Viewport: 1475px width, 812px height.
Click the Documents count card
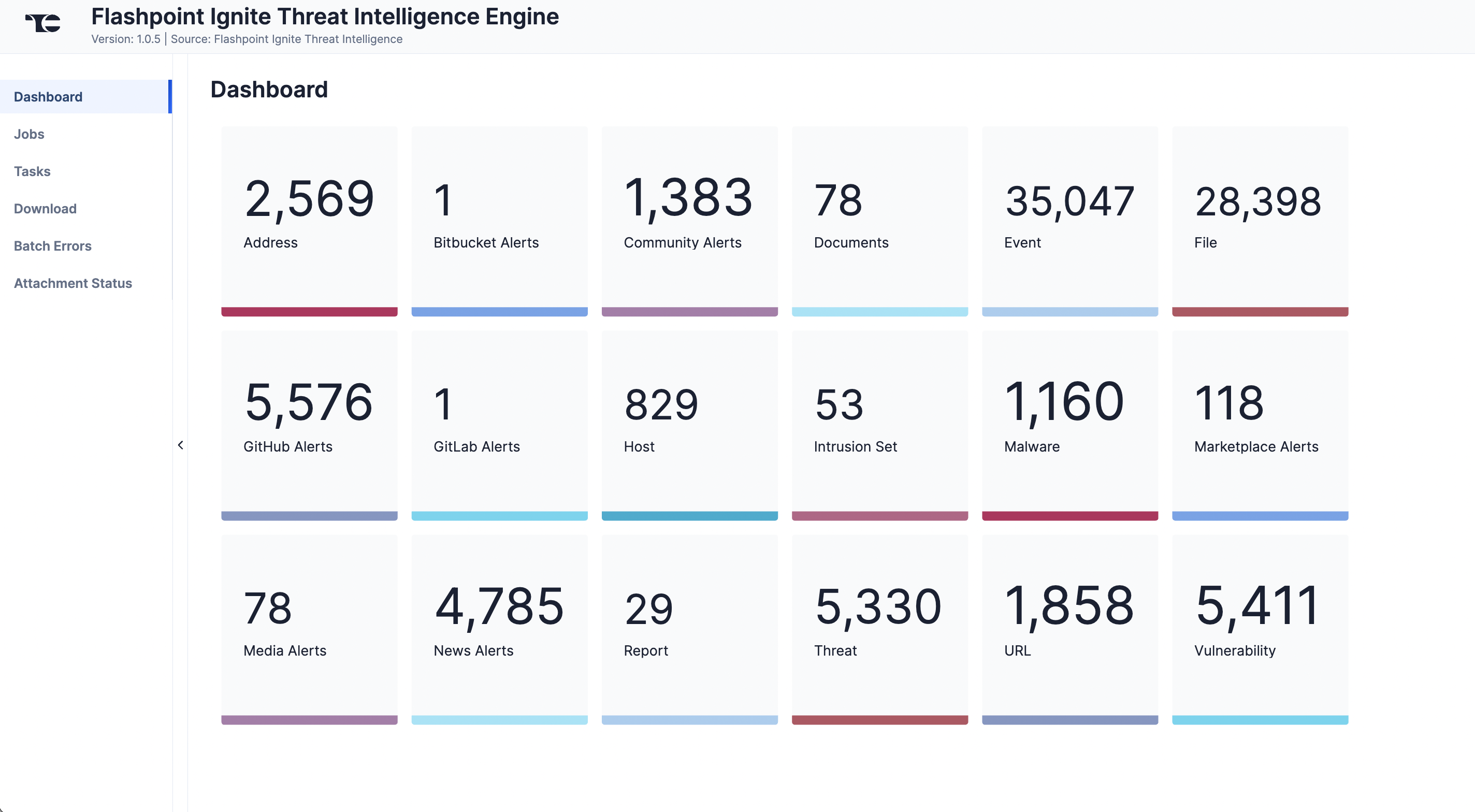click(x=879, y=221)
